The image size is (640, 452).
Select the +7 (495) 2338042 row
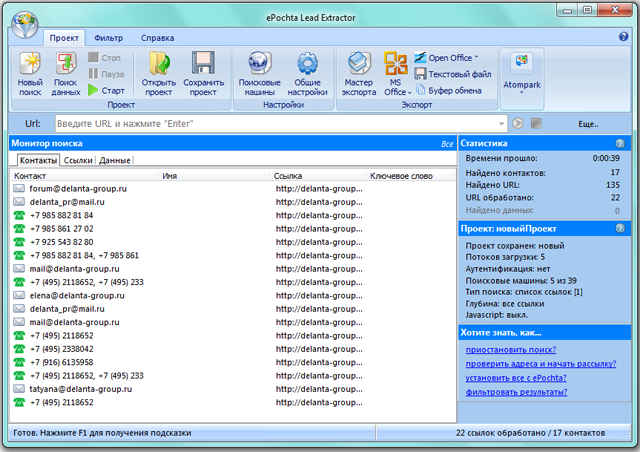(x=233, y=349)
